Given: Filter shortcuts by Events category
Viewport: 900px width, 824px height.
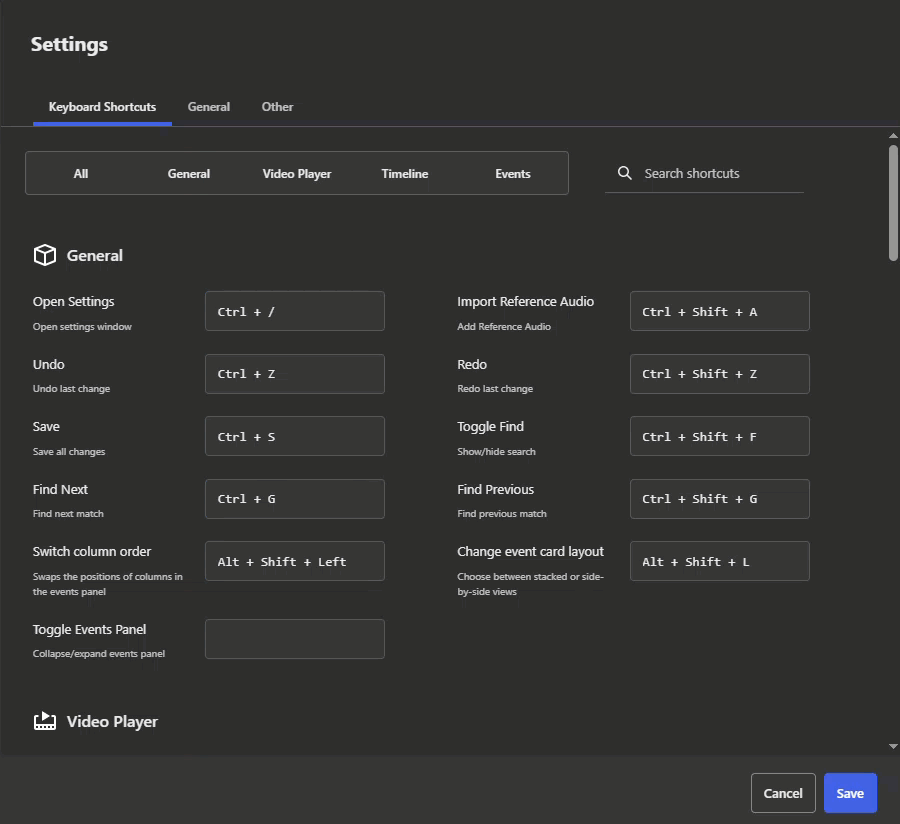Looking at the screenshot, I should pos(512,173).
